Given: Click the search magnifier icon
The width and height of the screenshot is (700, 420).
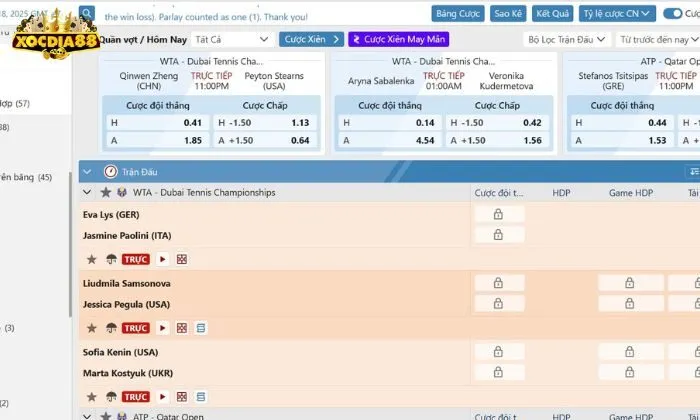Looking at the screenshot, I should point(87,14).
